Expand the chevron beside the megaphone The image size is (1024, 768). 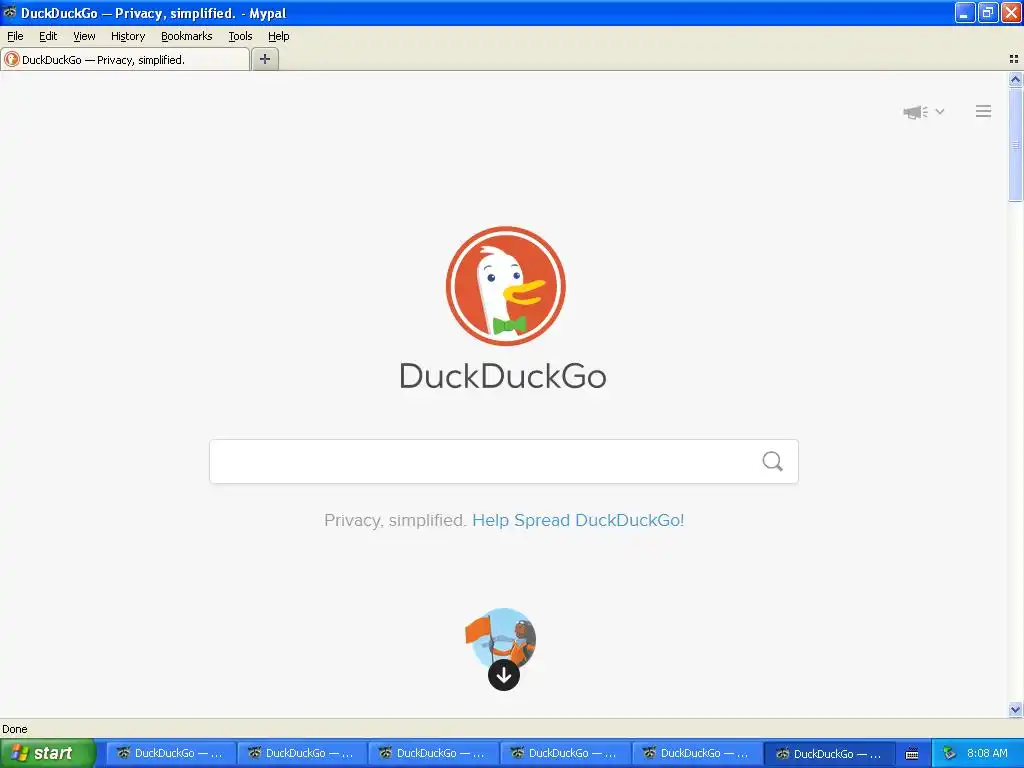940,112
